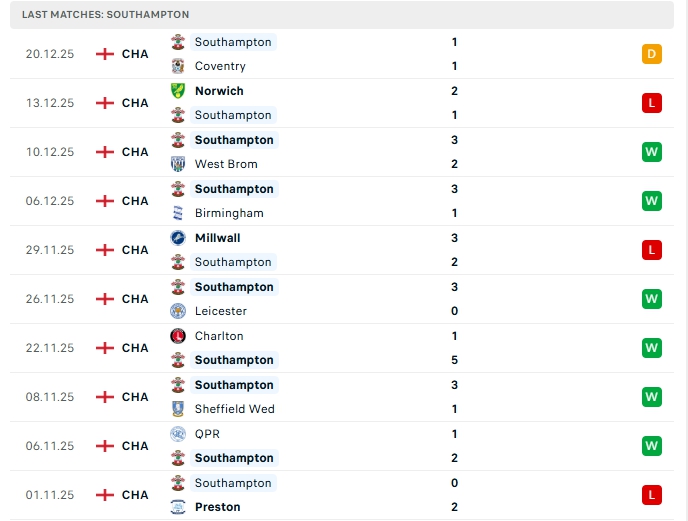This screenshot has height=521, width=688.
Task: Open the draw result badge for Coventry match
Action: pos(652,54)
